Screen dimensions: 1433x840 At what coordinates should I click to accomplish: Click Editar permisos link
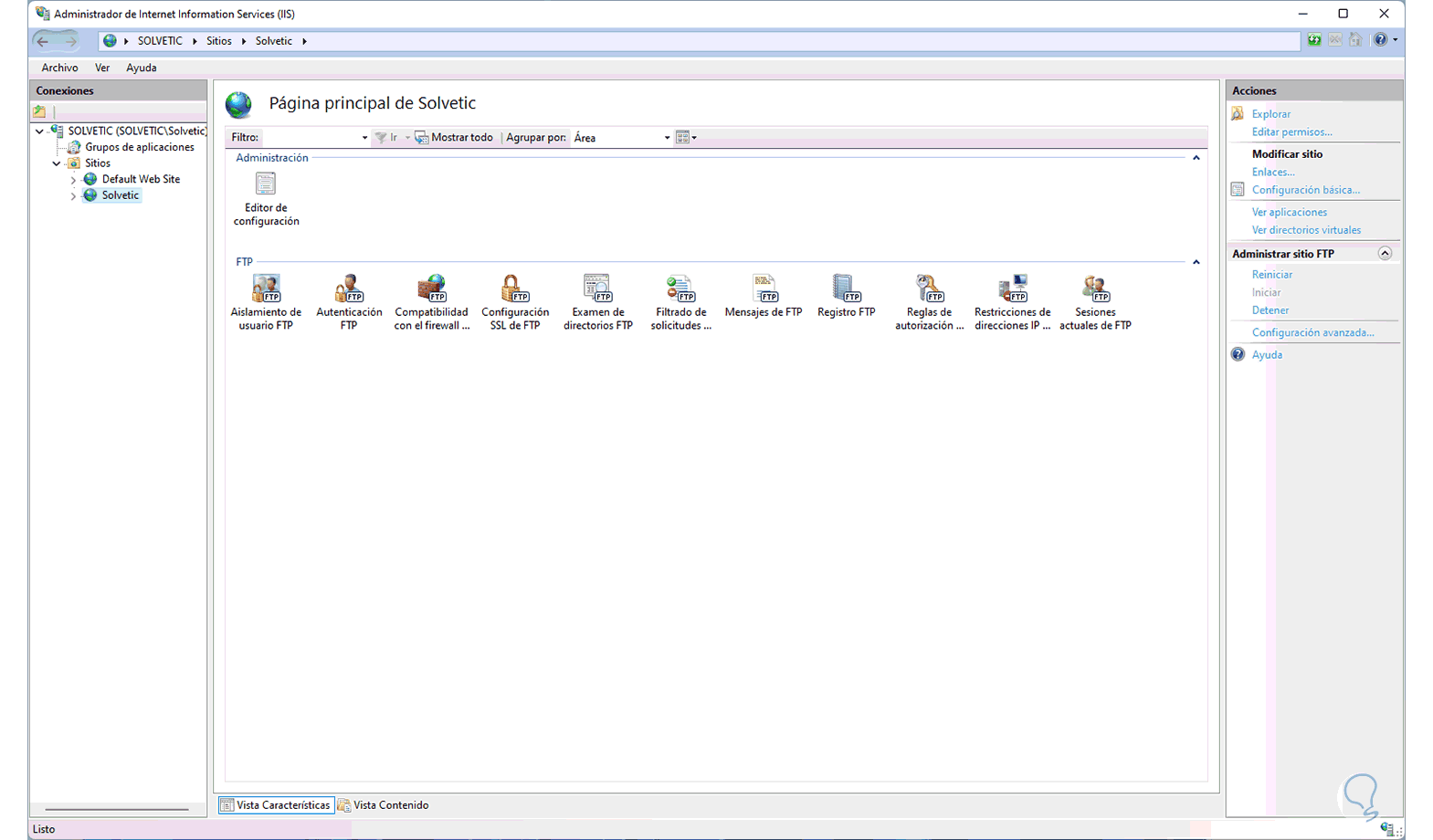point(1292,132)
